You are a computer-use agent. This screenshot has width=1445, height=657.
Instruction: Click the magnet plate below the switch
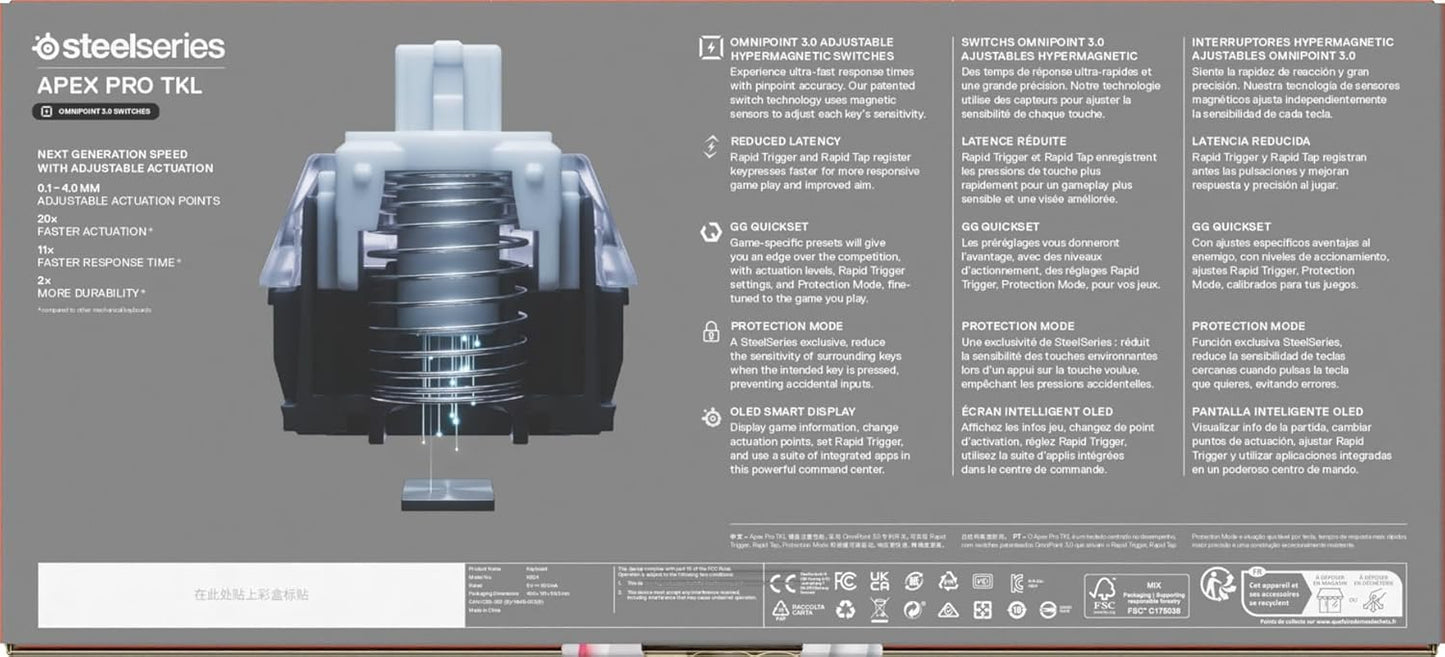tap(432, 493)
